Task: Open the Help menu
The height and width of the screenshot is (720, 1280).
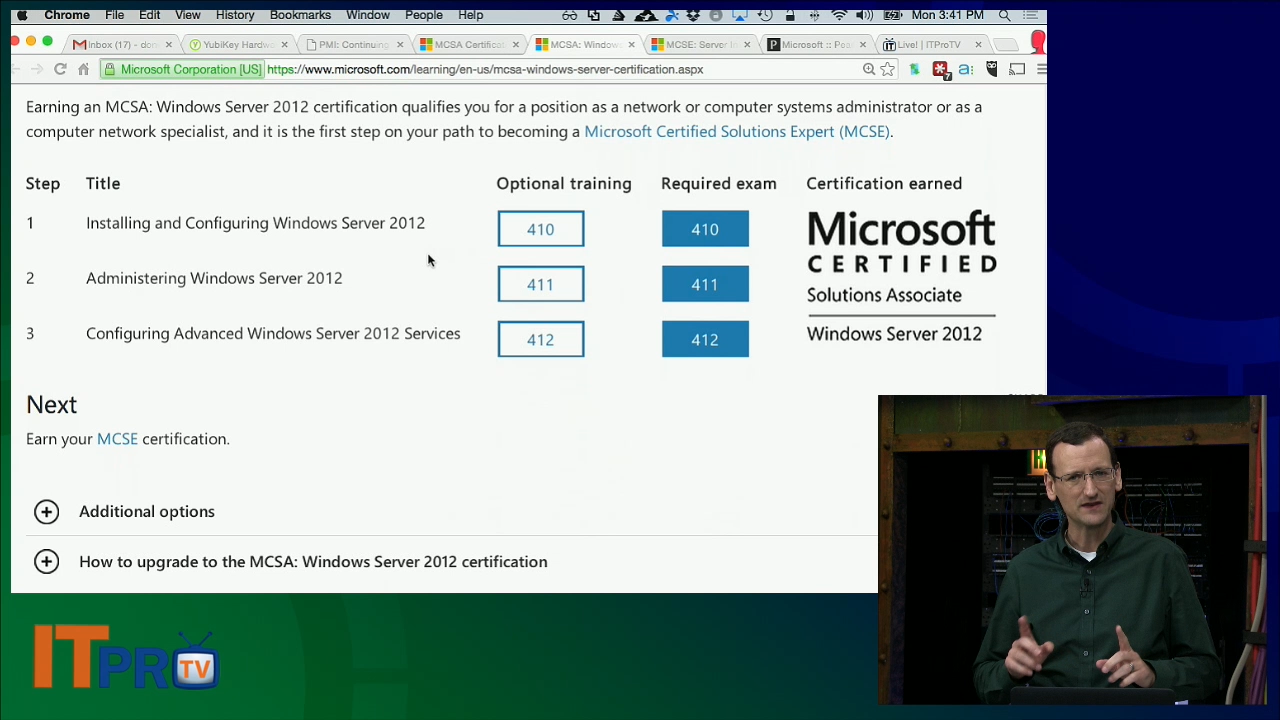Action: 471,15
